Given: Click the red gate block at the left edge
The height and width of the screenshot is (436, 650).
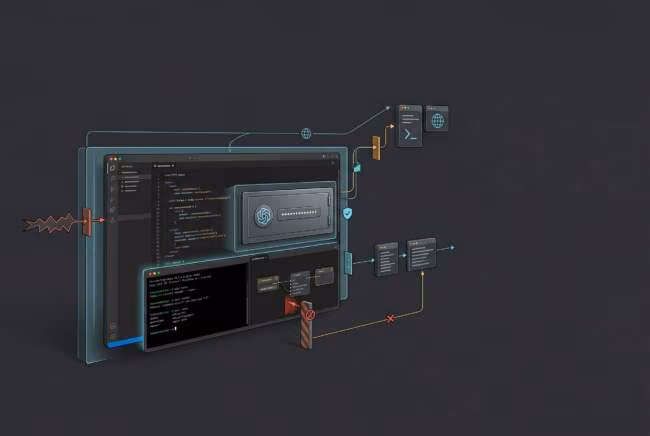Looking at the screenshot, I should click(x=87, y=222).
